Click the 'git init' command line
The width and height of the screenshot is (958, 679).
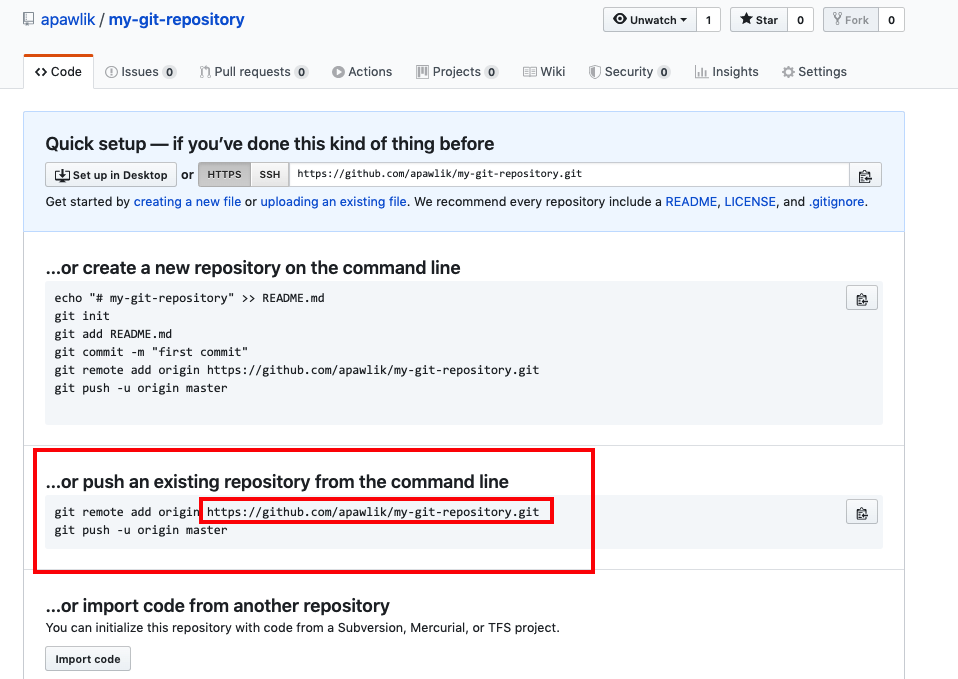82,316
